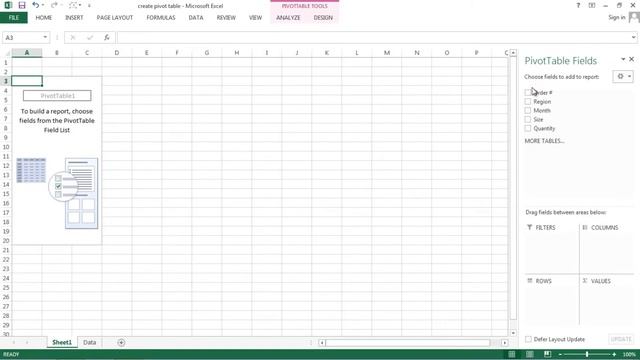This screenshot has height=360, width=640.
Task: Open the Name Box dropdown arrow
Action: (x=45, y=38)
